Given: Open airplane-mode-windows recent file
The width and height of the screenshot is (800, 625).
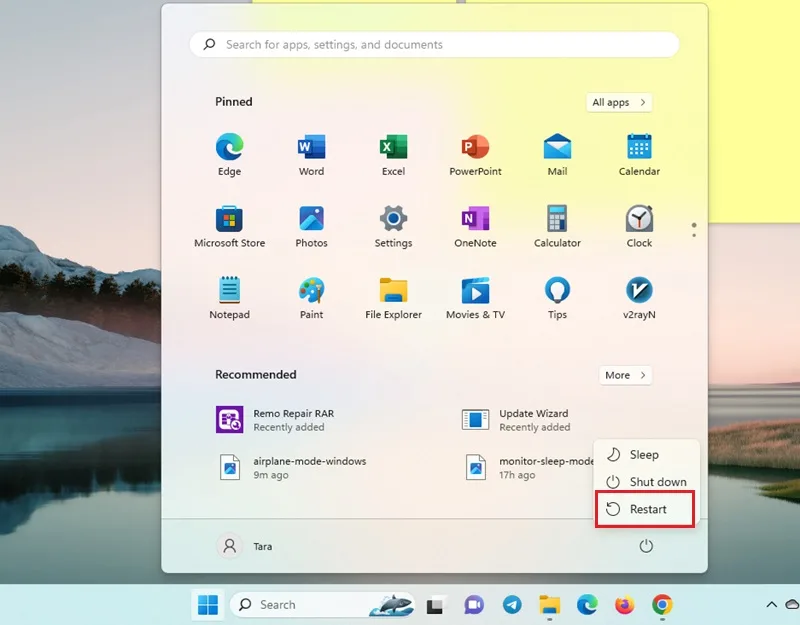Looking at the screenshot, I should point(292,467).
